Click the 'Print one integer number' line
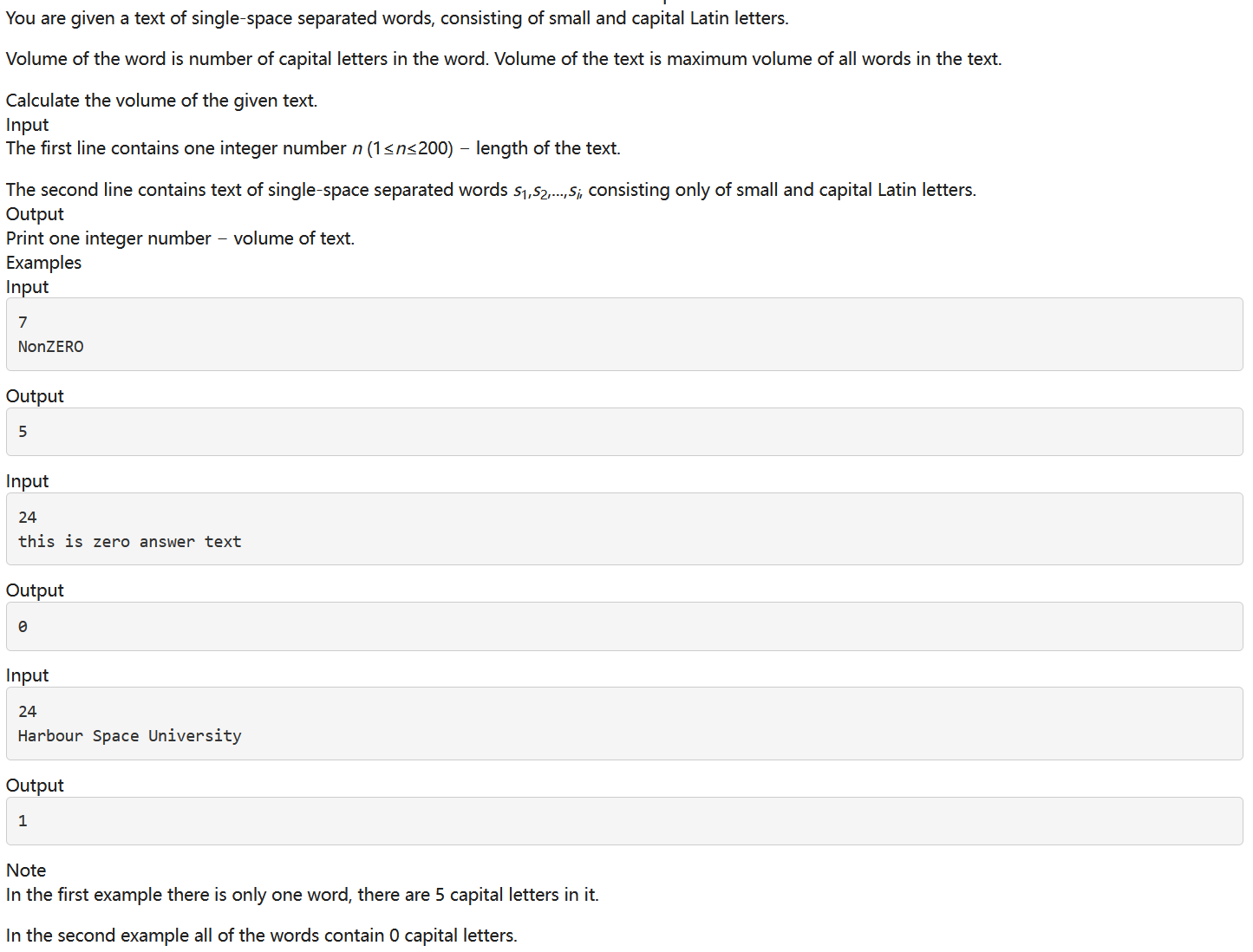The width and height of the screenshot is (1253, 952). tap(180, 238)
